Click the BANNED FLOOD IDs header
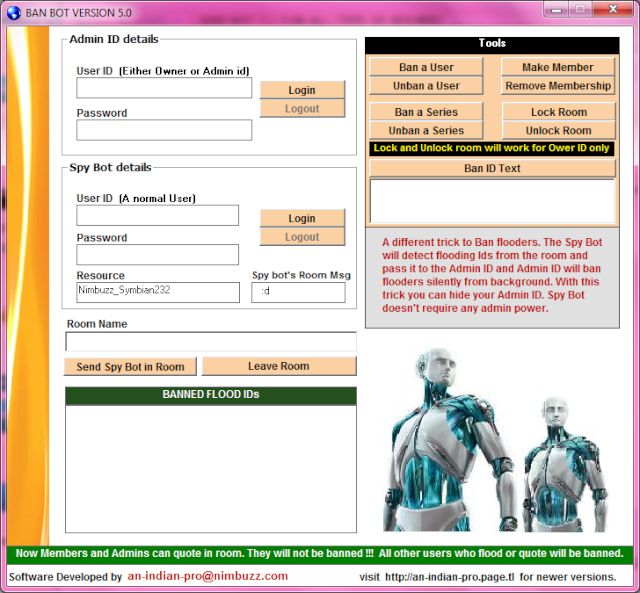Viewport: 640px width, 593px height. tap(211, 395)
